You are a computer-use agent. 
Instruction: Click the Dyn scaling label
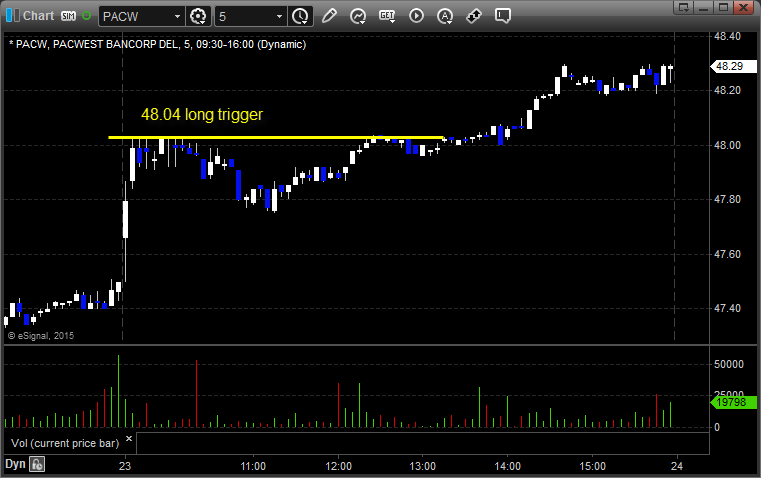15,464
